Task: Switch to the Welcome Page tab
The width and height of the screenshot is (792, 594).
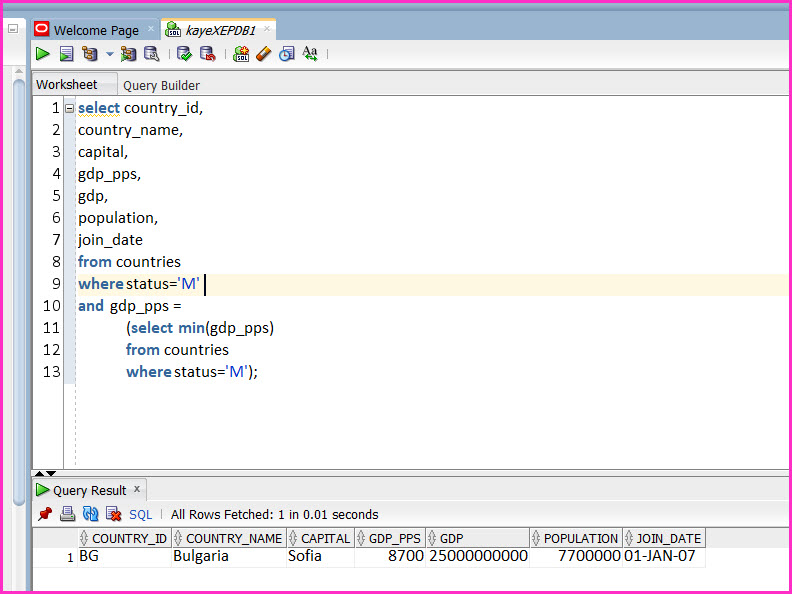Action: point(96,30)
